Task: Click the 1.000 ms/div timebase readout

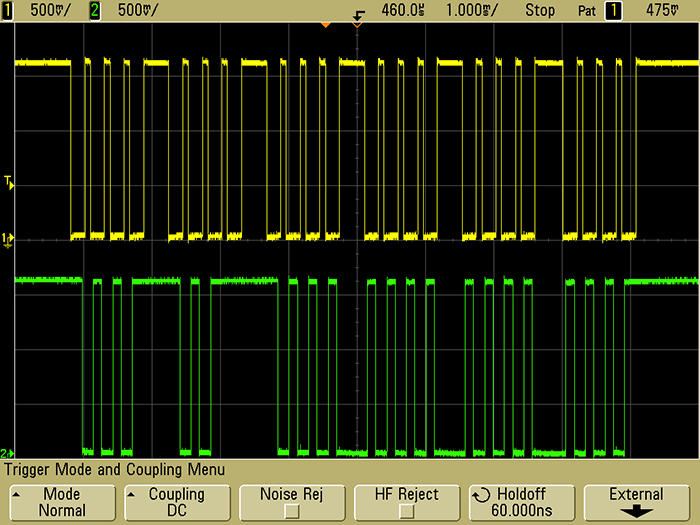Action: tap(476, 9)
